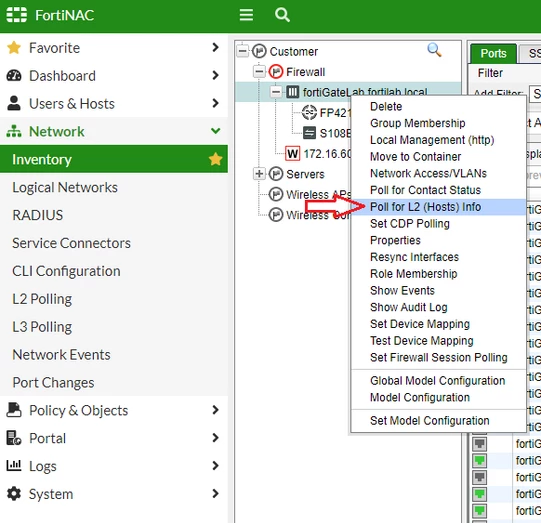The width and height of the screenshot is (541, 523).
Task: Choose Set Device Mapping
Action: (439, 324)
